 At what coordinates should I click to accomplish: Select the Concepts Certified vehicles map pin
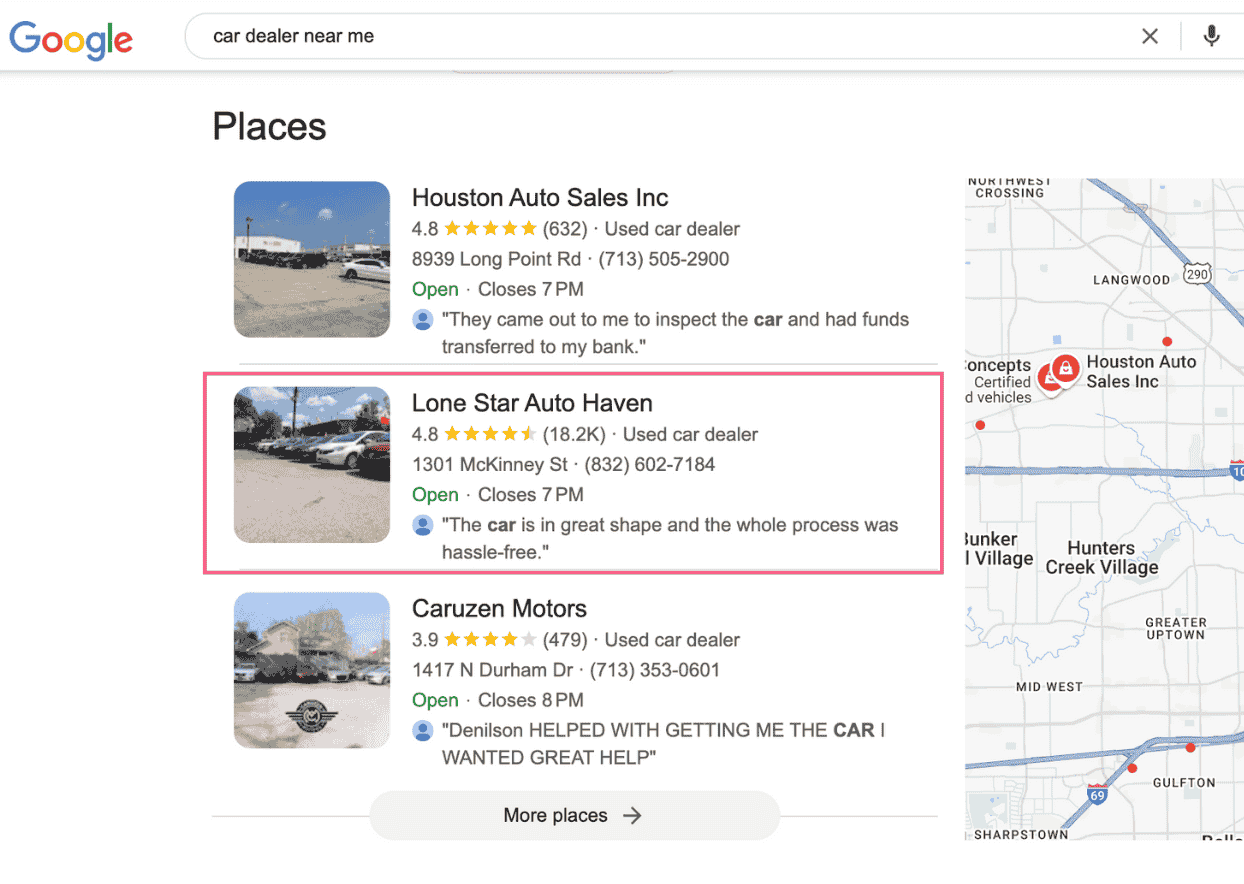click(1048, 379)
